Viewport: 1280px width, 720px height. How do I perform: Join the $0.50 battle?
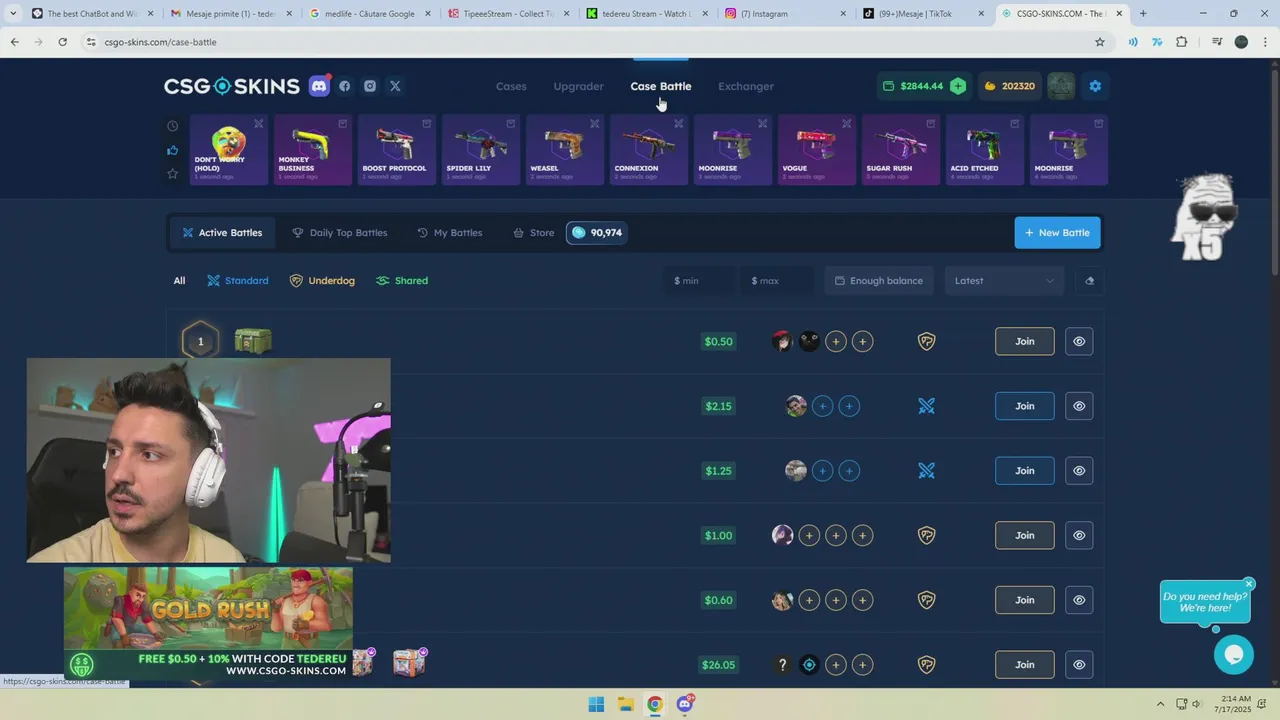tap(1025, 341)
